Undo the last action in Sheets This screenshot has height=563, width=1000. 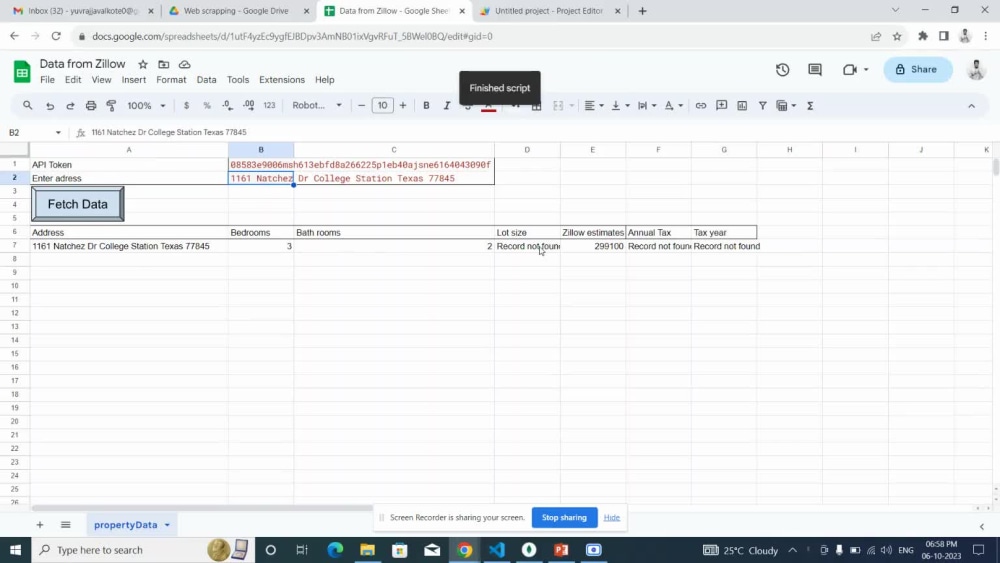click(x=50, y=106)
